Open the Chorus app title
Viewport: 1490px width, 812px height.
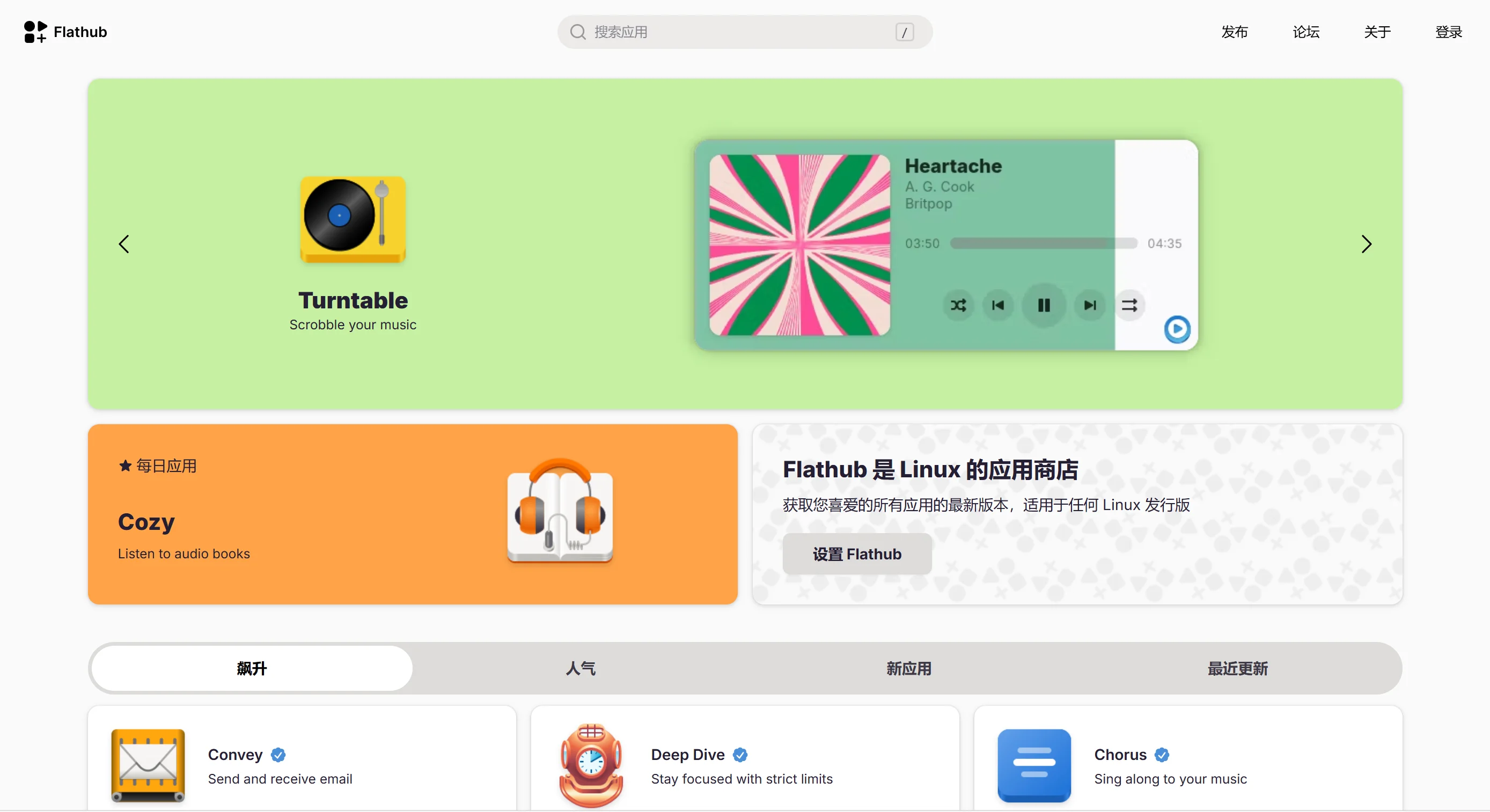coord(1120,755)
